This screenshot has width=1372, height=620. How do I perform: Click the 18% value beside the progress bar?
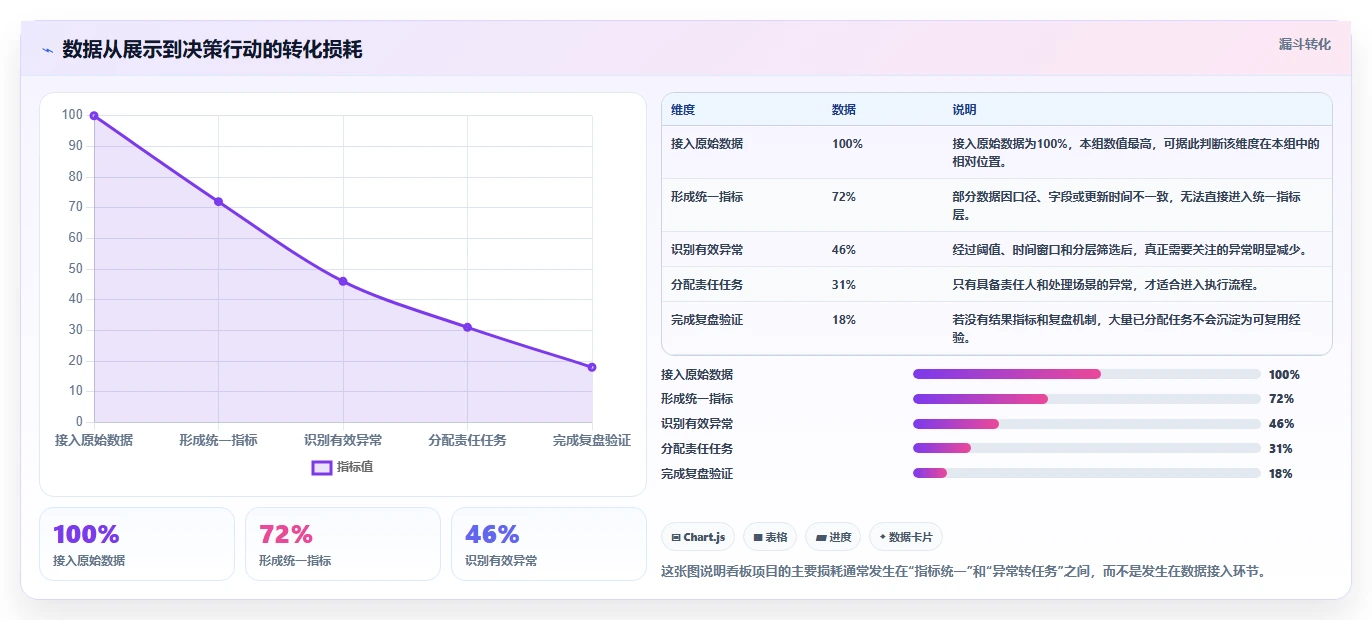click(x=1281, y=474)
